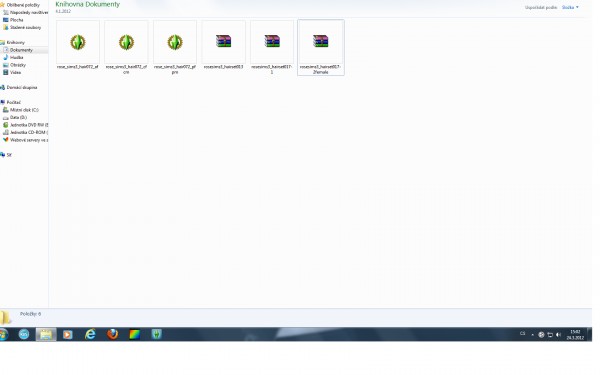Open Stažené soubory in favorites
This screenshot has height=375, width=600.
coord(25,28)
